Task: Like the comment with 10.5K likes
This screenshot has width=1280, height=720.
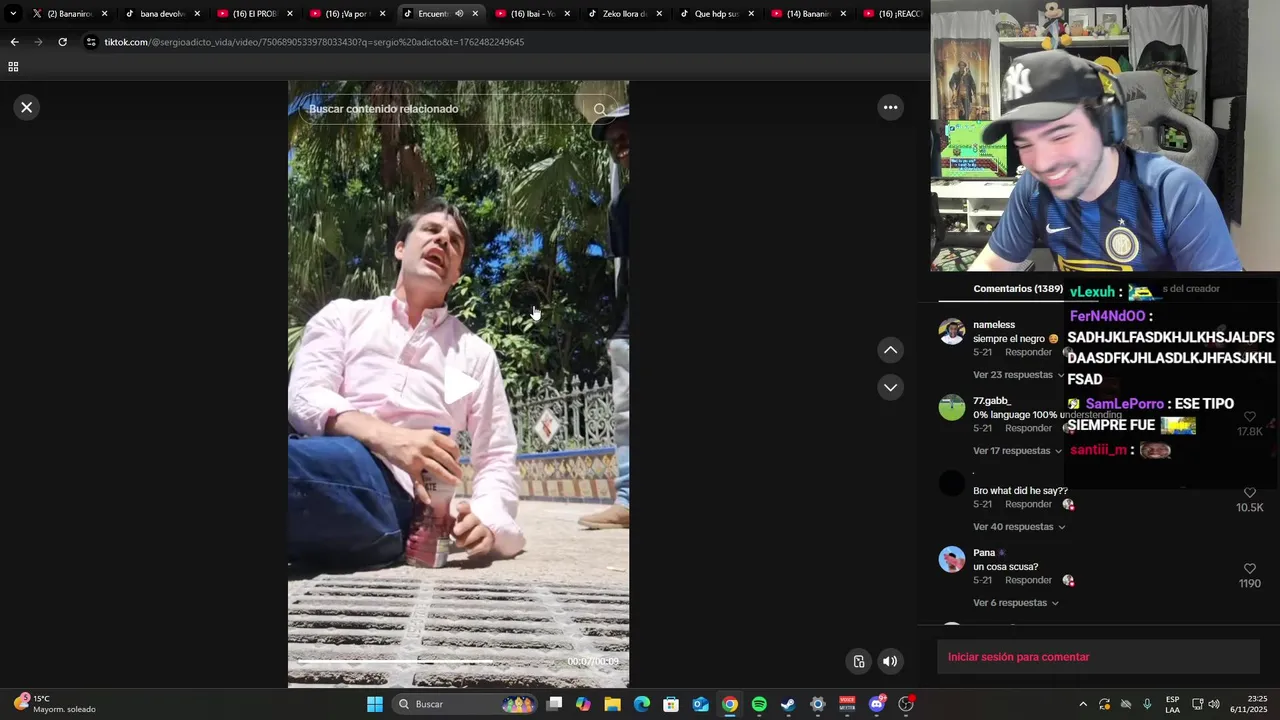Action: [x=1250, y=493]
